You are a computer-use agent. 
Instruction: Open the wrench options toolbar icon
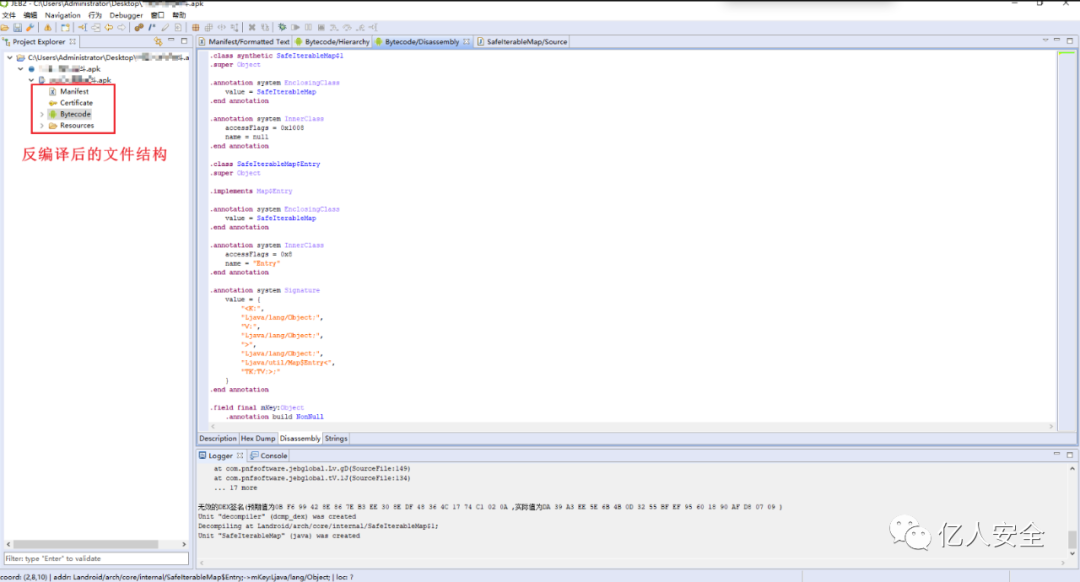click(30, 28)
